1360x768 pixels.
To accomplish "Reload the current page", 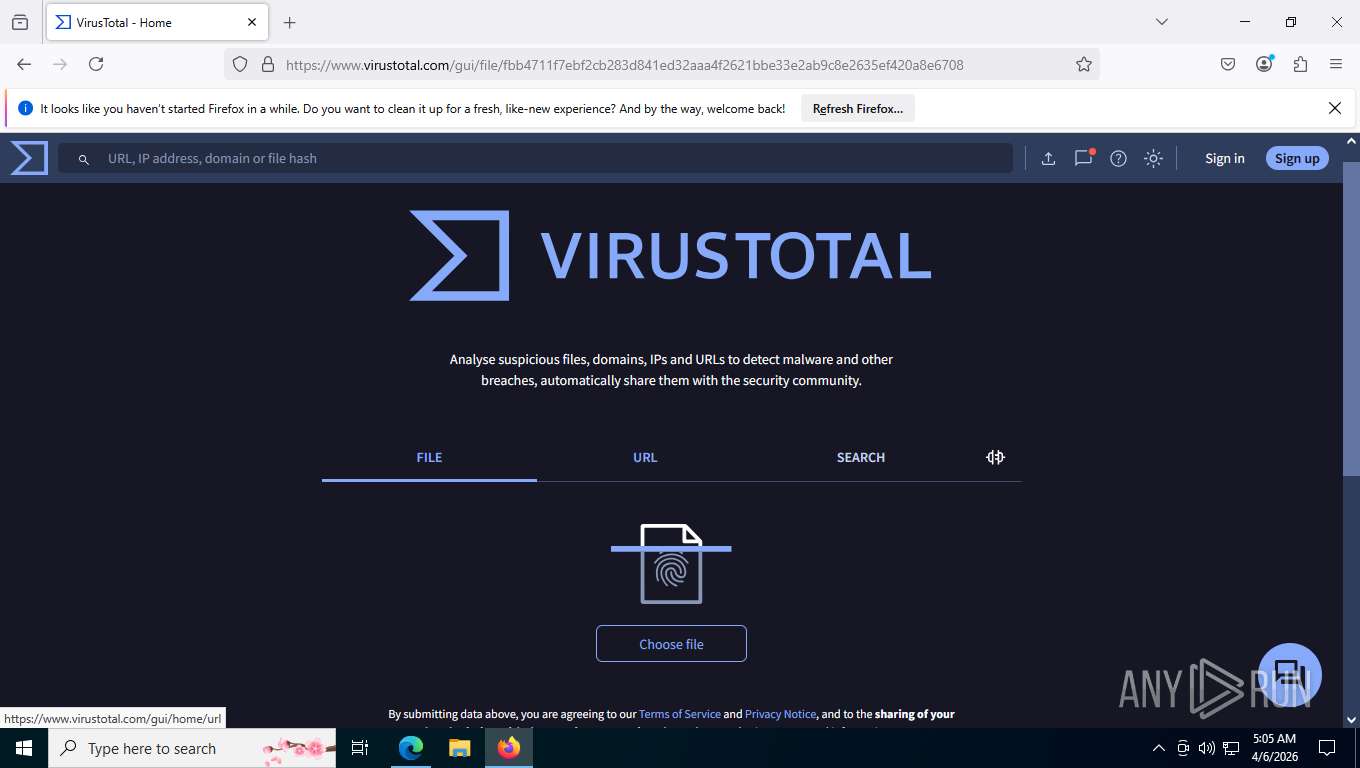I will 96,64.
